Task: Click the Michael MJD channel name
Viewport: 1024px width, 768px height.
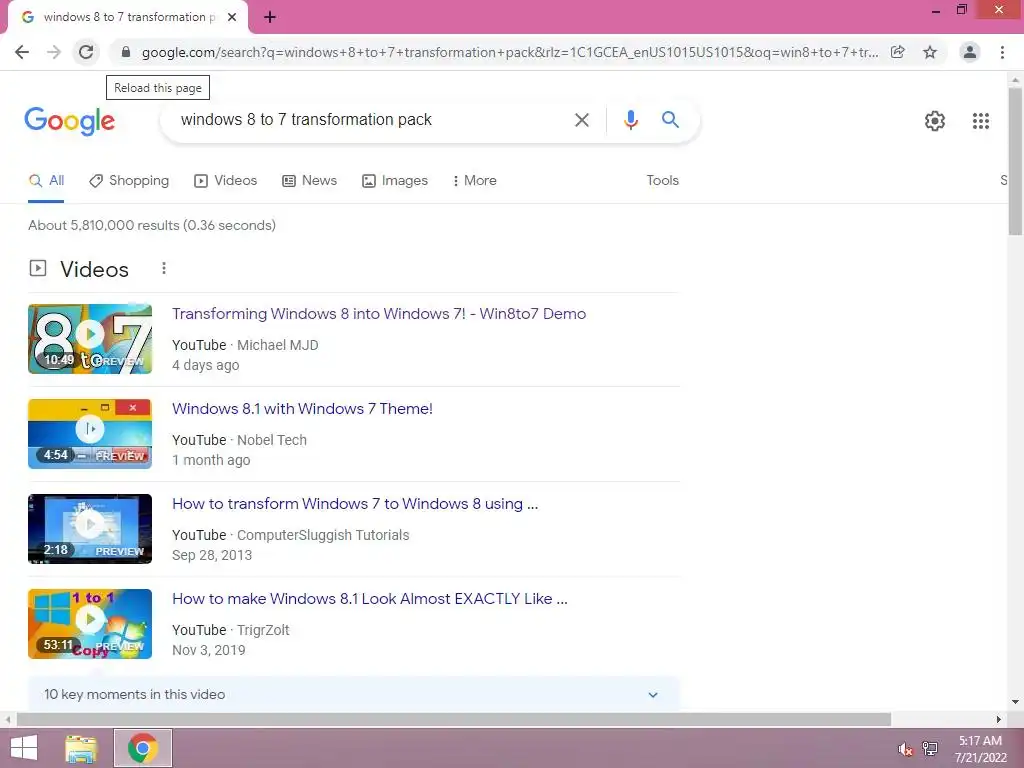Action: pyautogui.click(x=278, y=345)
